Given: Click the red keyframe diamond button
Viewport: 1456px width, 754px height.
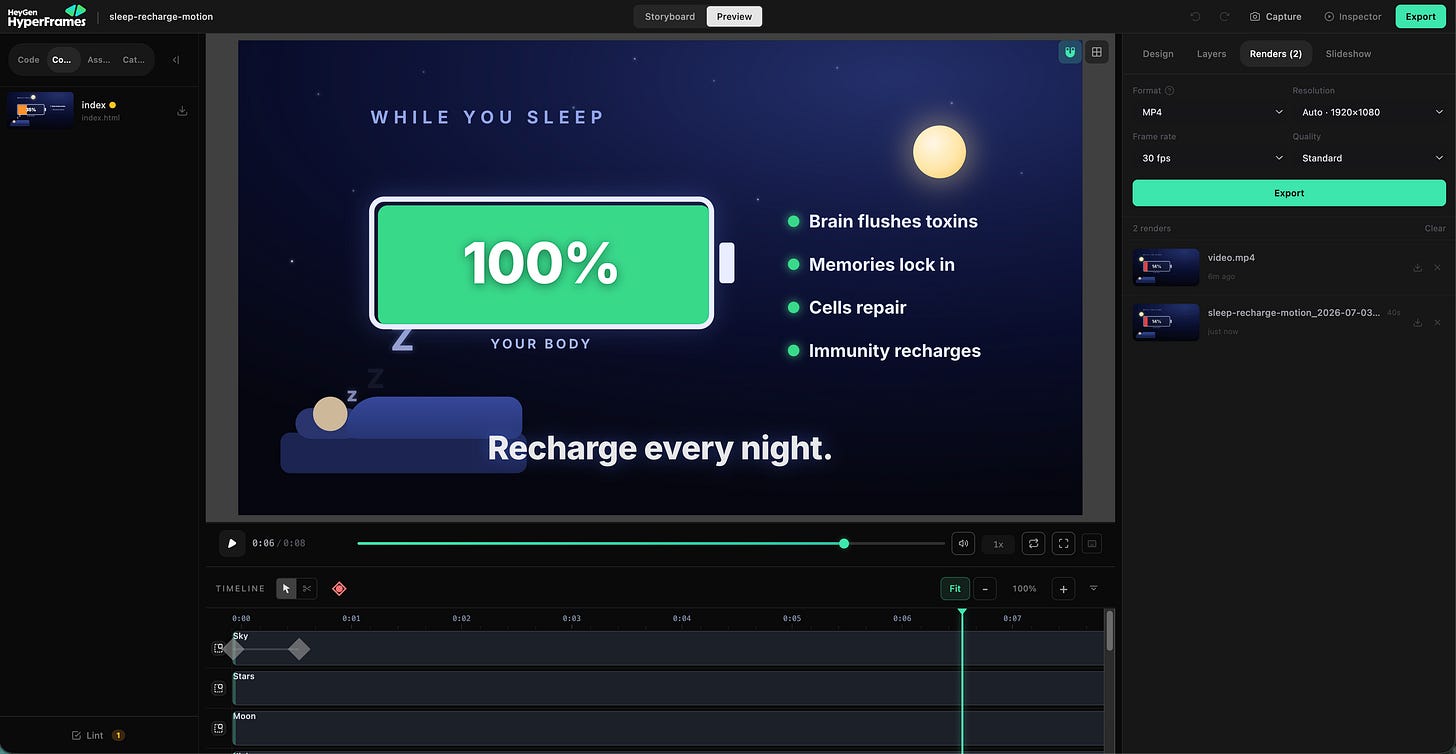Looking at the screenshot, I should click(339, 589).
